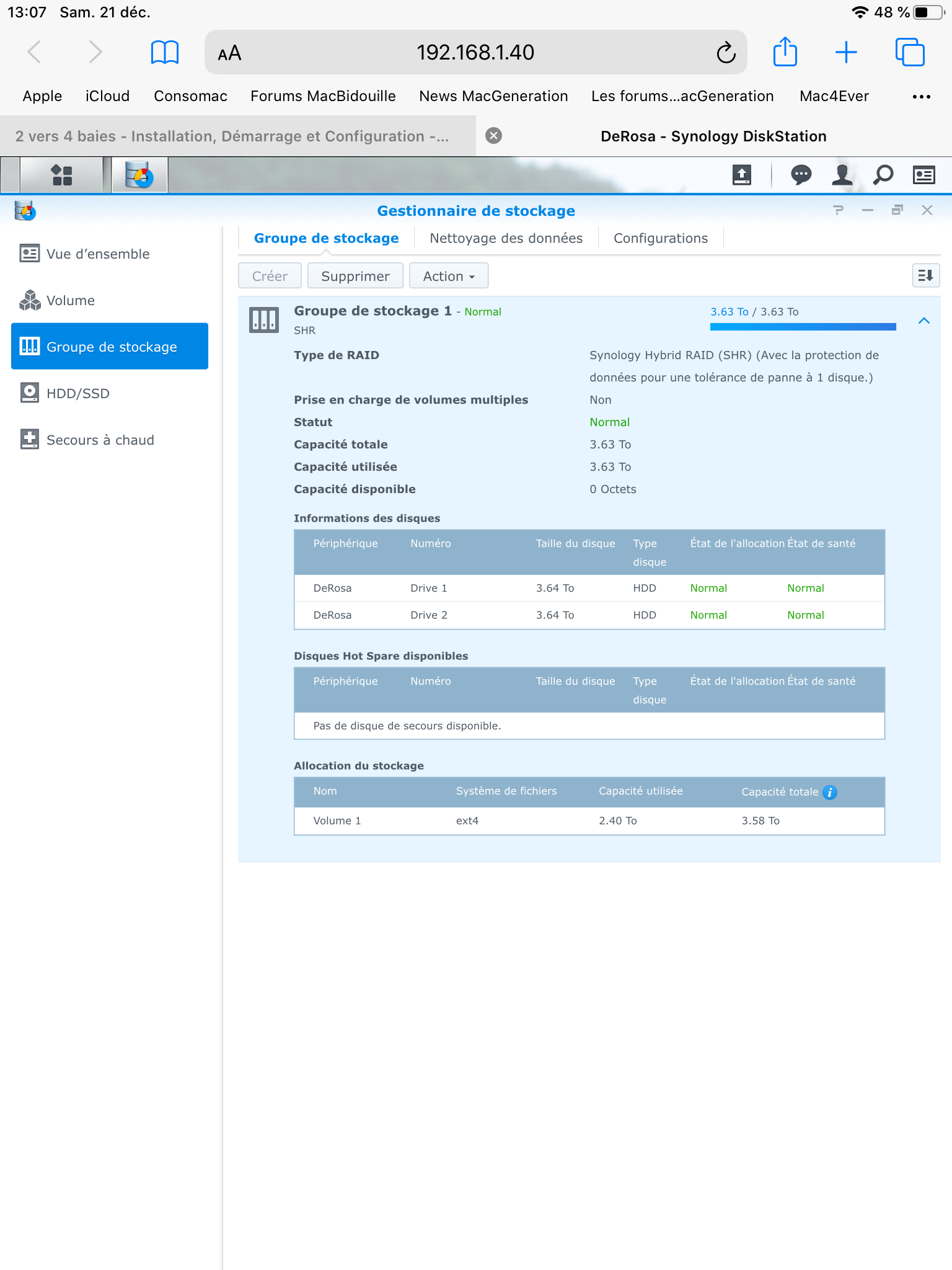952x1270 pixels.
Task: Open the DSM main menu grid icon
Action: click(61, 175)
